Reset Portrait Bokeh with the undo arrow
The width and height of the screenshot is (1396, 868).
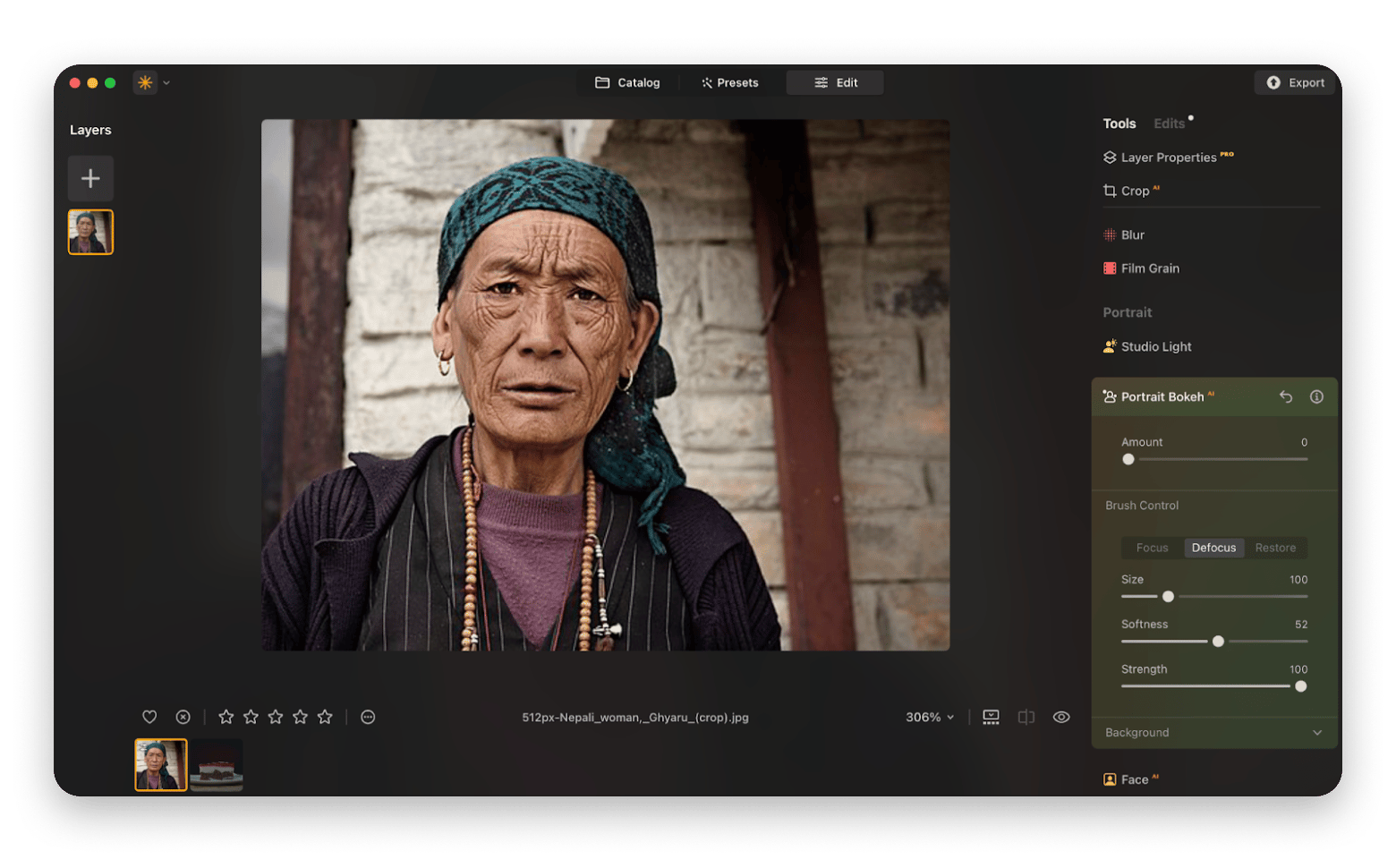[1286, 396]
